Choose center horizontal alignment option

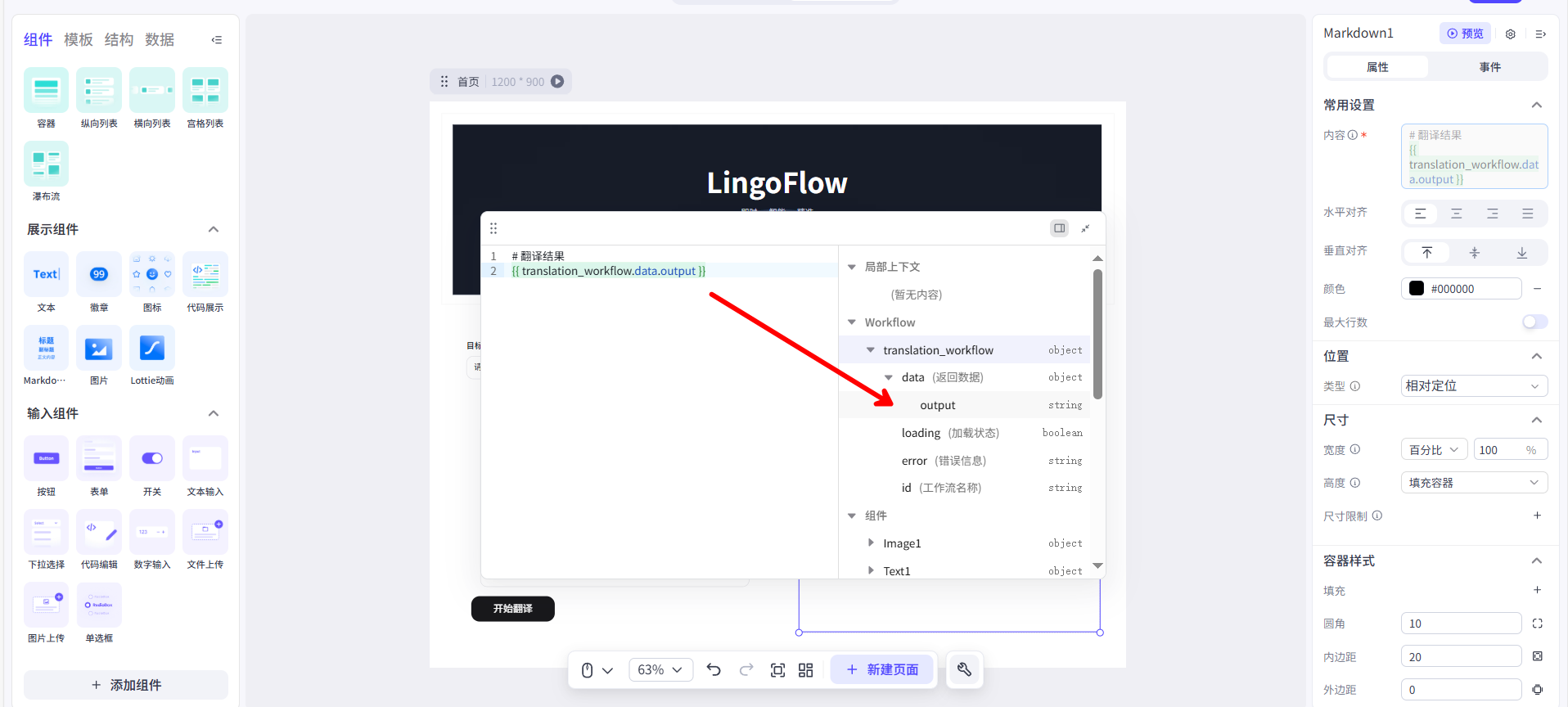(1456, 214)
